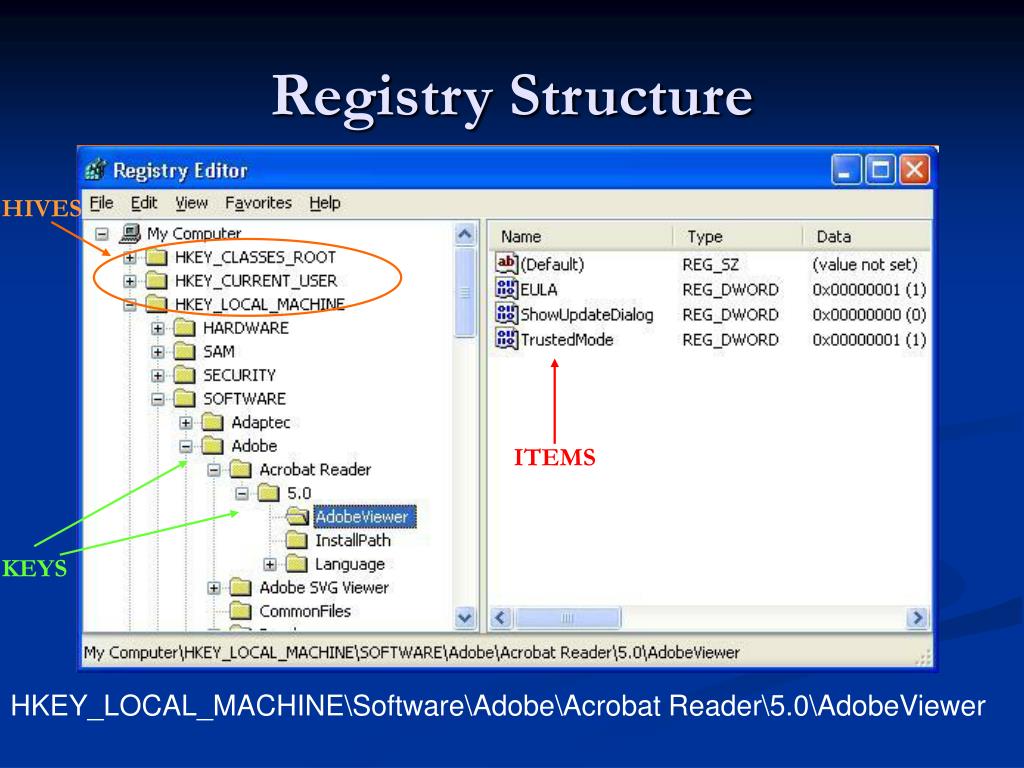
Task: Minimize the Registry Editor window
Action: click(845, 170)
